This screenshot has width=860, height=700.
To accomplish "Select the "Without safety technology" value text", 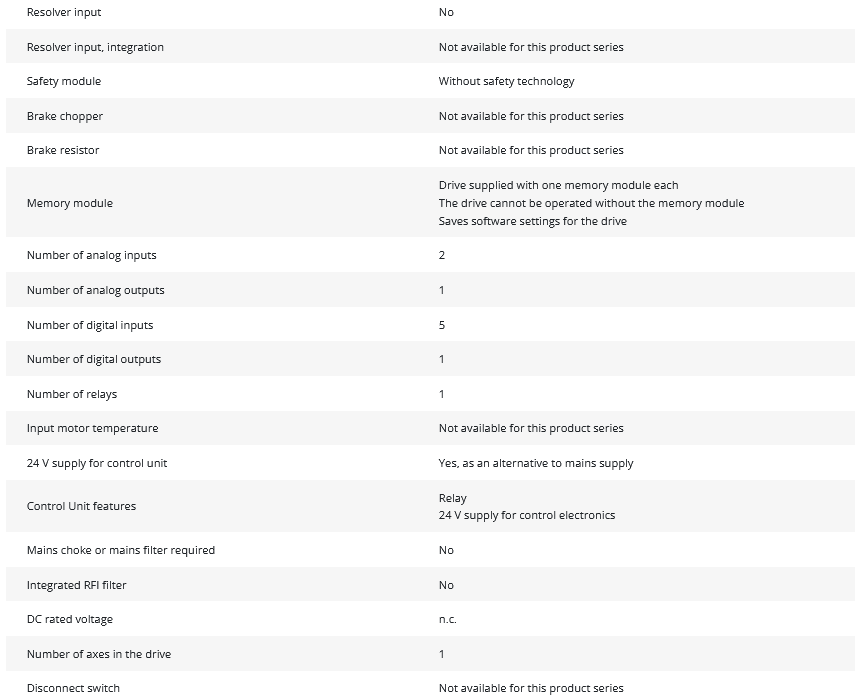I will coord(506,81).
